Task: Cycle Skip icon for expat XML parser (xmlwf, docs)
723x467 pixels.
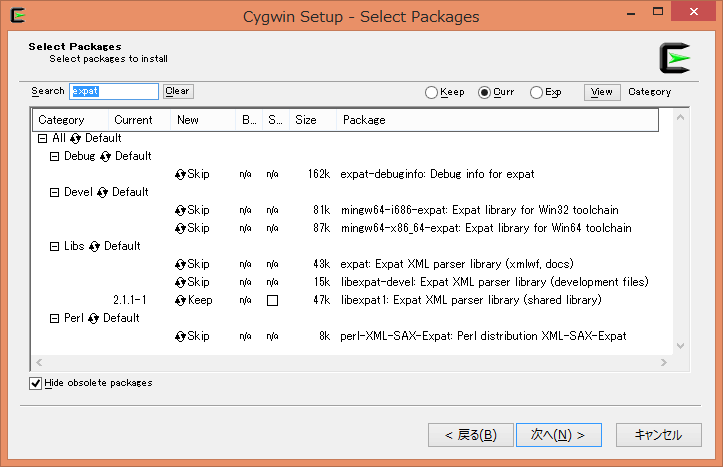Action: pos(180,265)
